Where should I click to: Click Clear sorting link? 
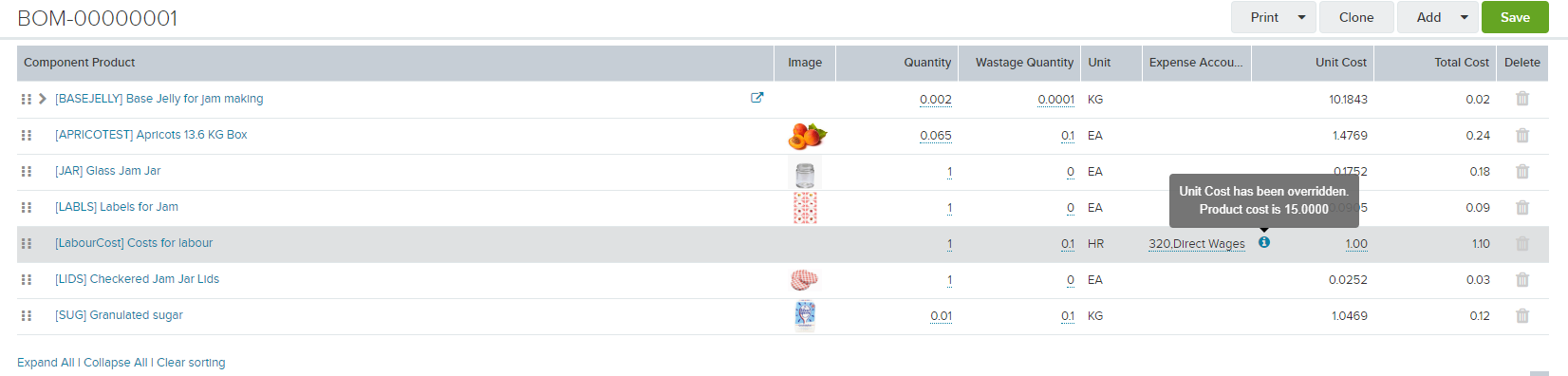click(x=191, y=363)
